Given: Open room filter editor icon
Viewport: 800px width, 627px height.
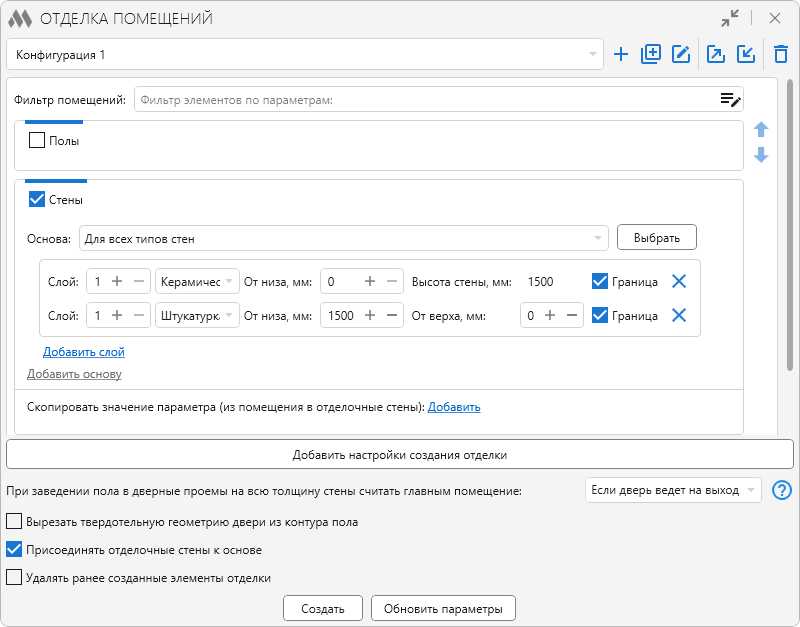Looking at the screenshot, I should (x=730, y=99).
